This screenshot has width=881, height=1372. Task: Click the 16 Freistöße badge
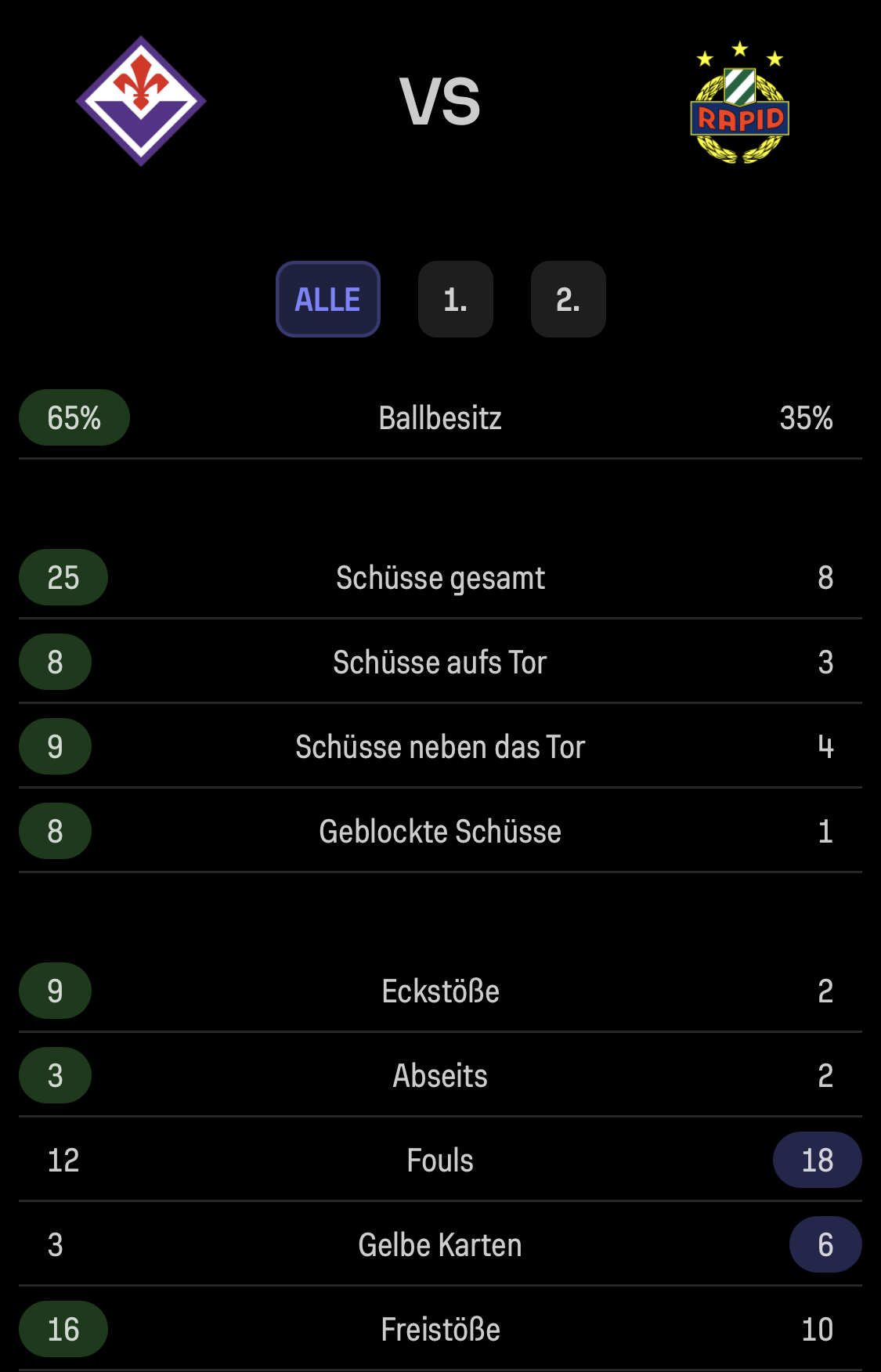[x=63, y=1329]
